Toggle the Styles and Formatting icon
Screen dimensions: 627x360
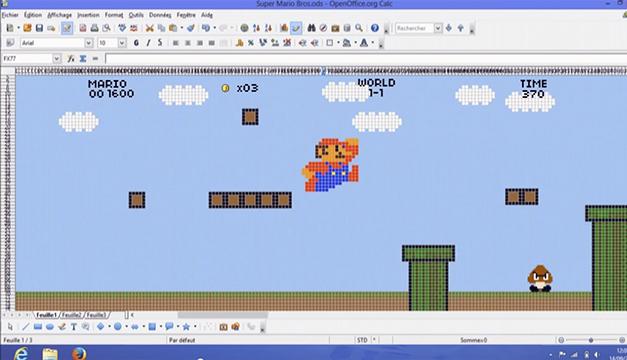pos(10,43)
